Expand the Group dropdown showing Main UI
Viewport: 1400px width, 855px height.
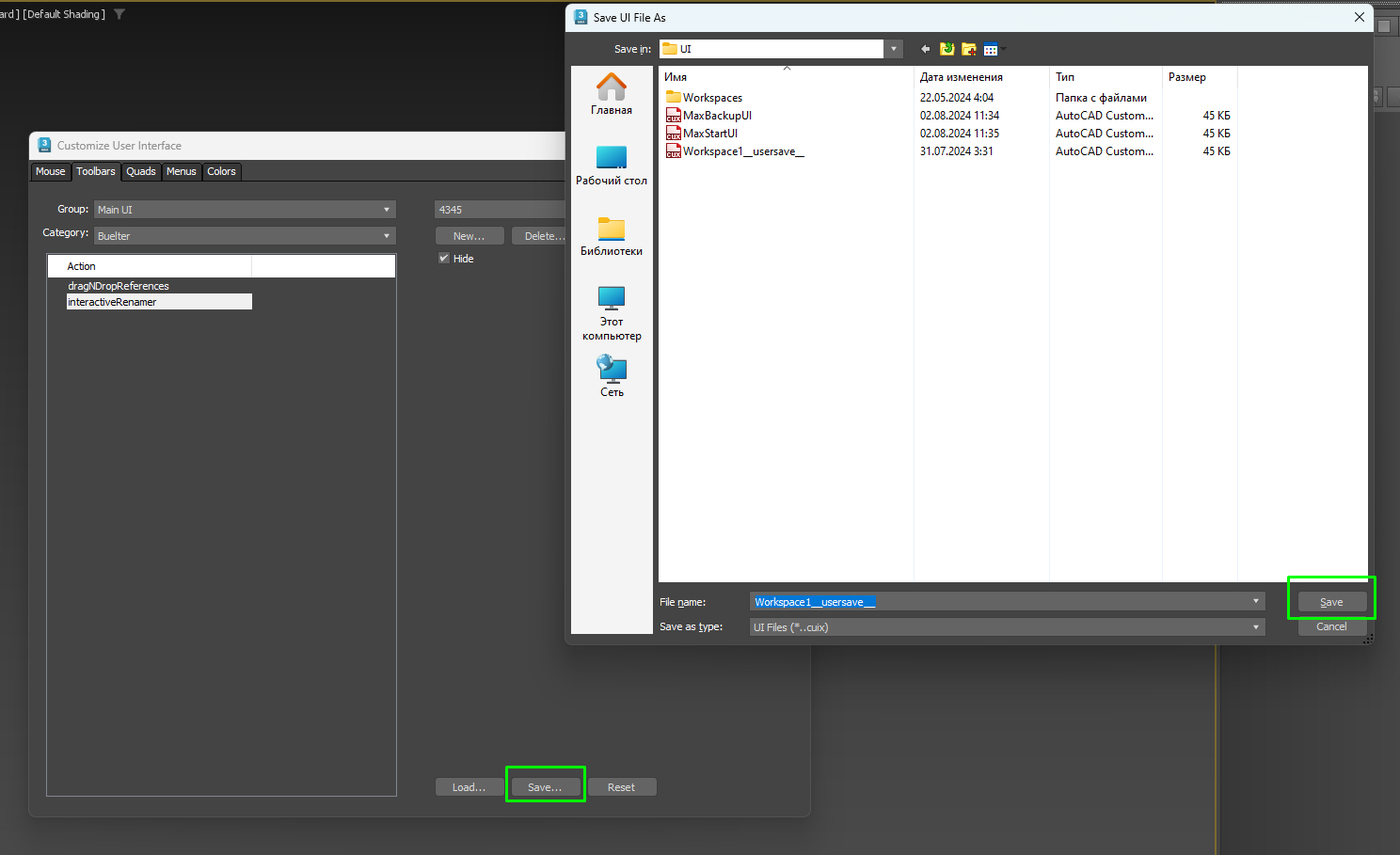coord(244,210)
